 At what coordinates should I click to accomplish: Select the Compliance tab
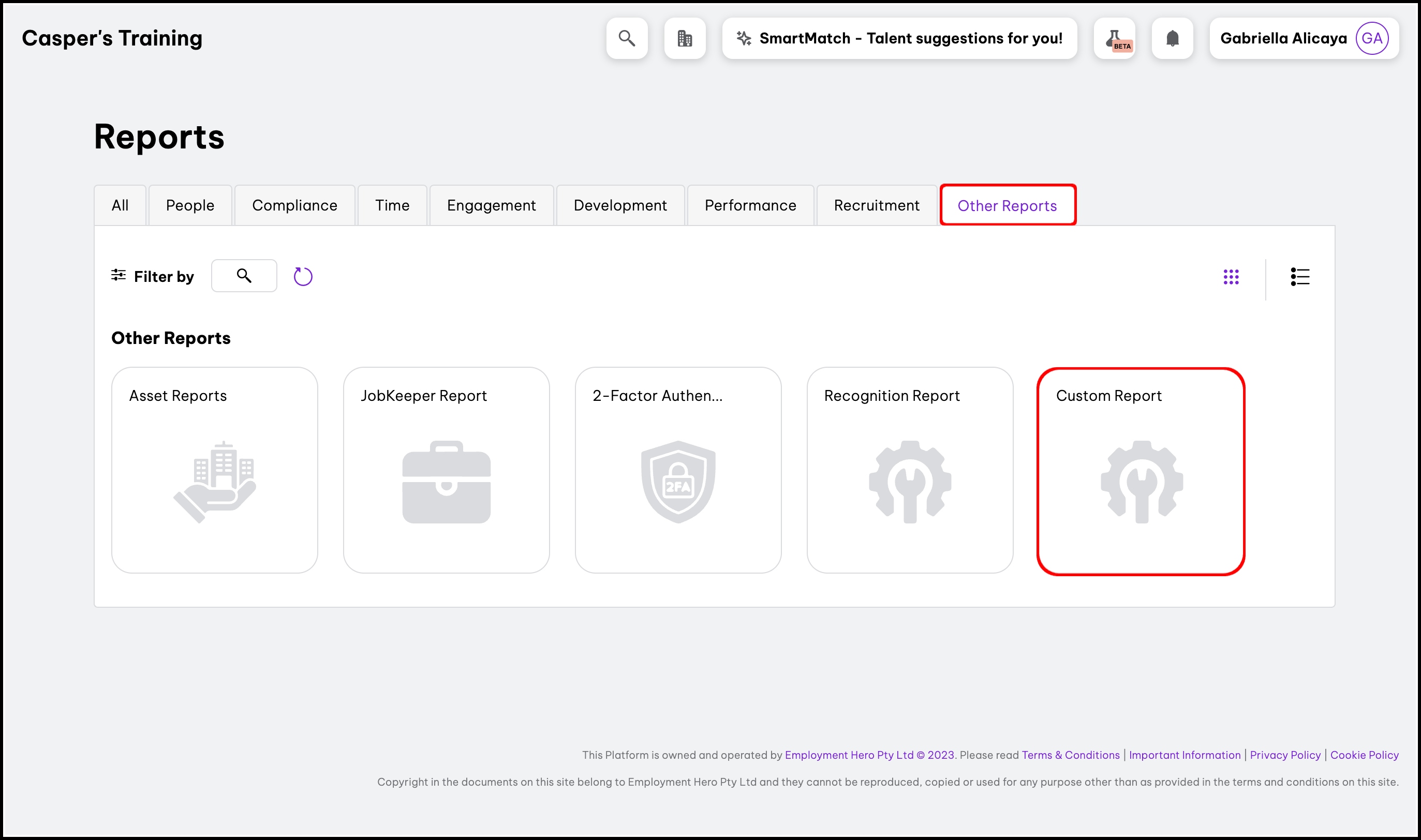click(x=294, y=205)
